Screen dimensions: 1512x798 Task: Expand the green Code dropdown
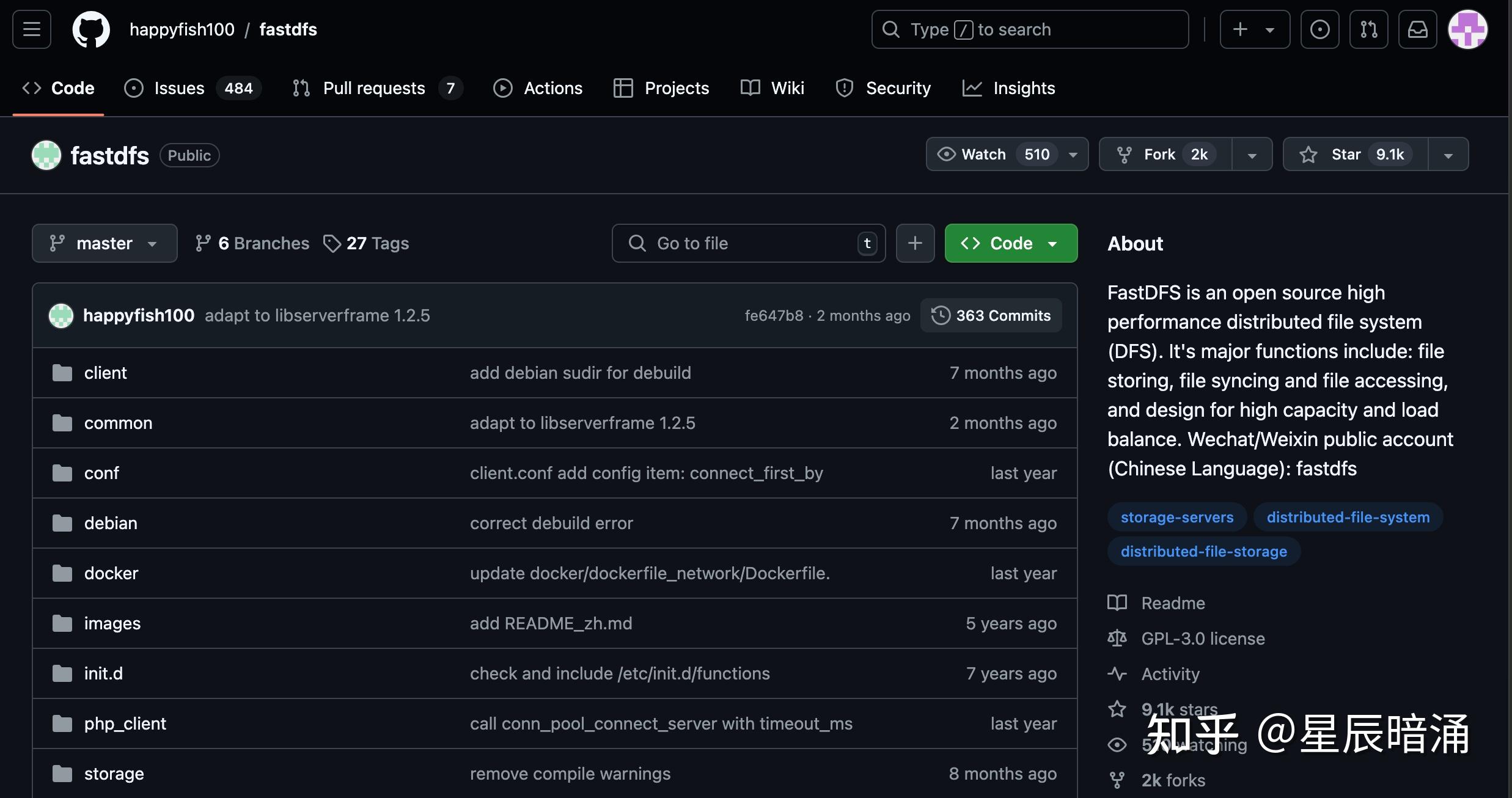[x=1011, y=243]
